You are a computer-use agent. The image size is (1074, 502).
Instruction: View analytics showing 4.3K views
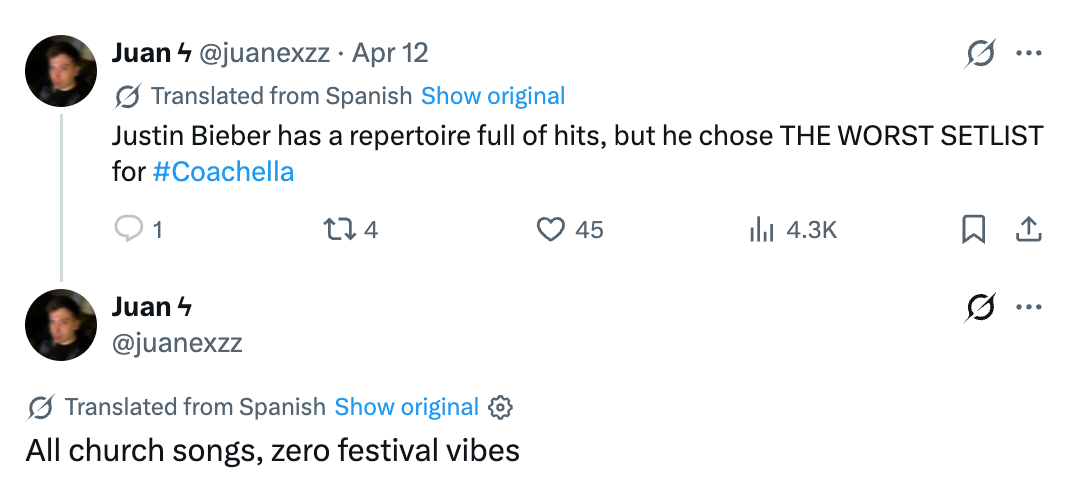coord(762,230)
